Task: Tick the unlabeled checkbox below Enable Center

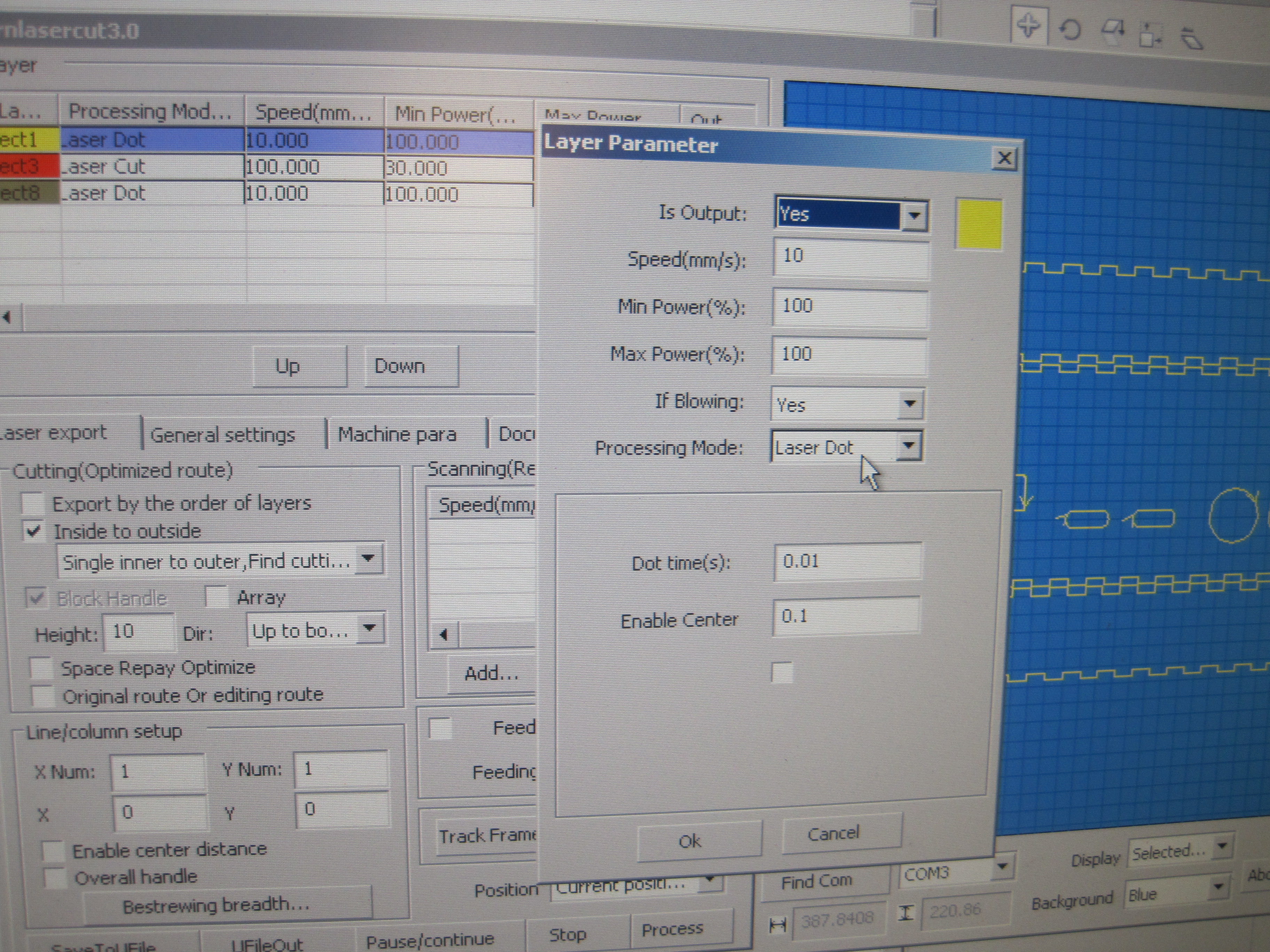Action: (782, 673)
